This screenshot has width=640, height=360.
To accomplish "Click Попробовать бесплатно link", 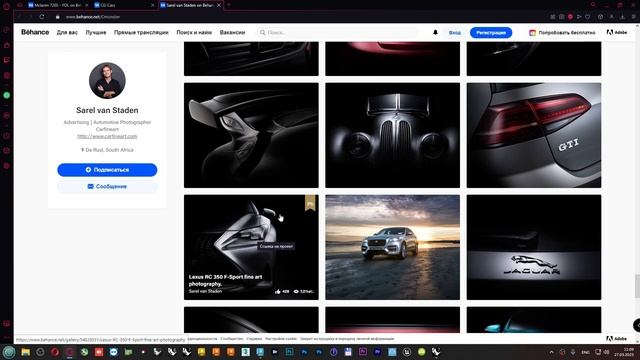I will click(562, 32).
